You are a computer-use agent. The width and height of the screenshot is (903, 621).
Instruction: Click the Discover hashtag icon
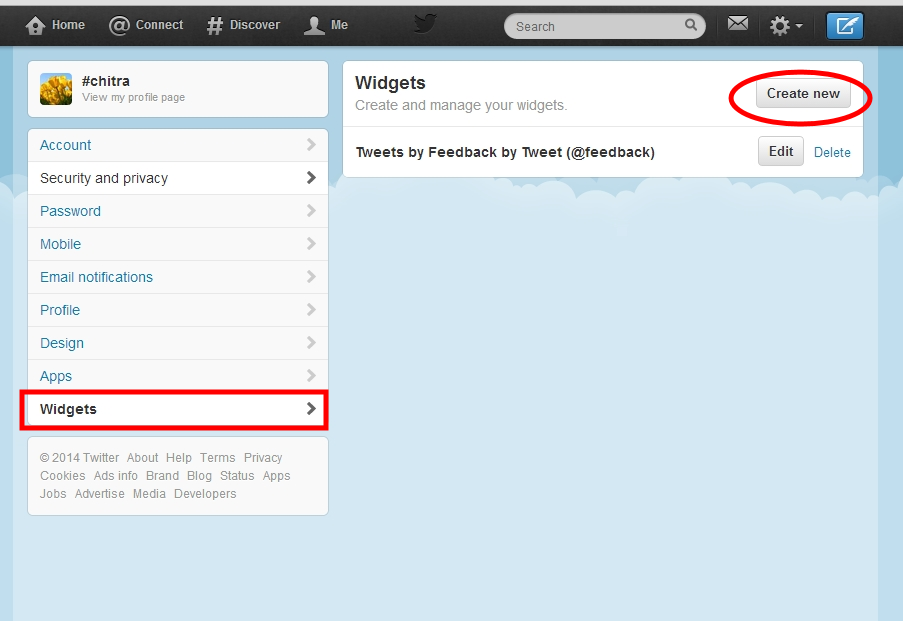point(215,25)
